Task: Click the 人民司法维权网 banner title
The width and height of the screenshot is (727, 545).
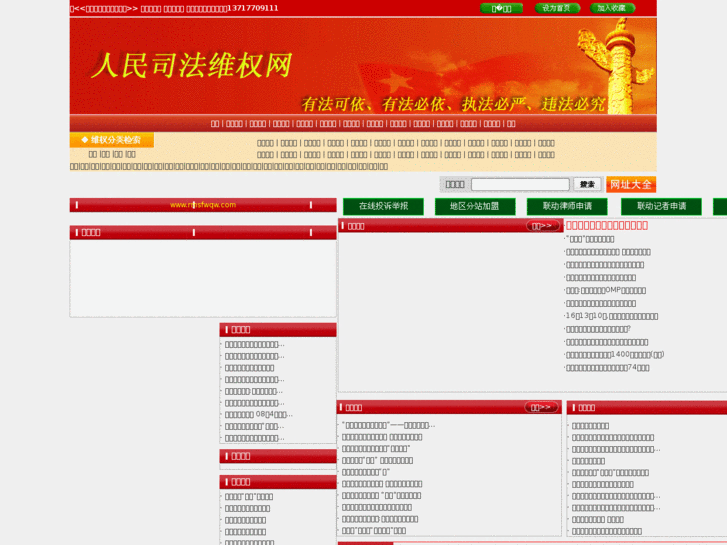Action: point(191,65)
